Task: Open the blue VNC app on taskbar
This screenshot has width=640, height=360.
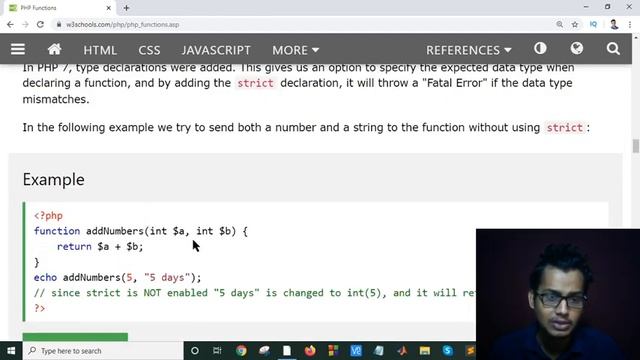Action: pyautogui.click(x=356, y=351)
